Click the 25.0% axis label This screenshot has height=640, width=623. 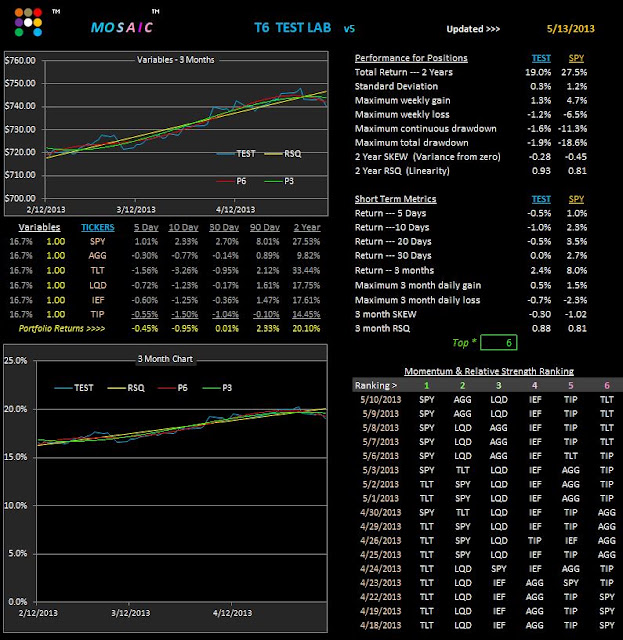tap(15, 360)
